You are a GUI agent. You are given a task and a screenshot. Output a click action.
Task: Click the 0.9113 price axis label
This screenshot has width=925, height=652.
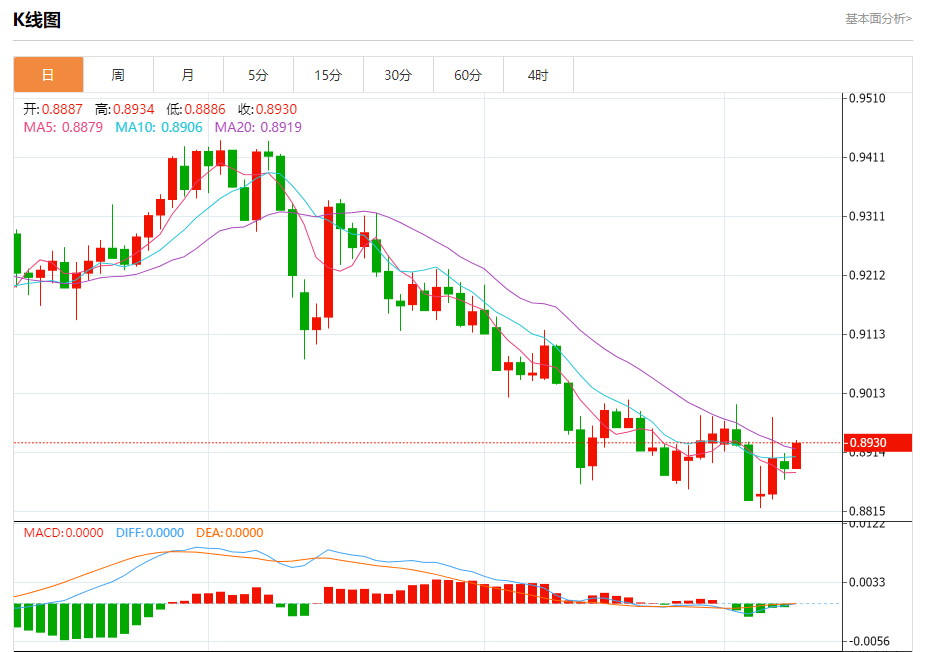pyautogui.click(x=867, y=334)
